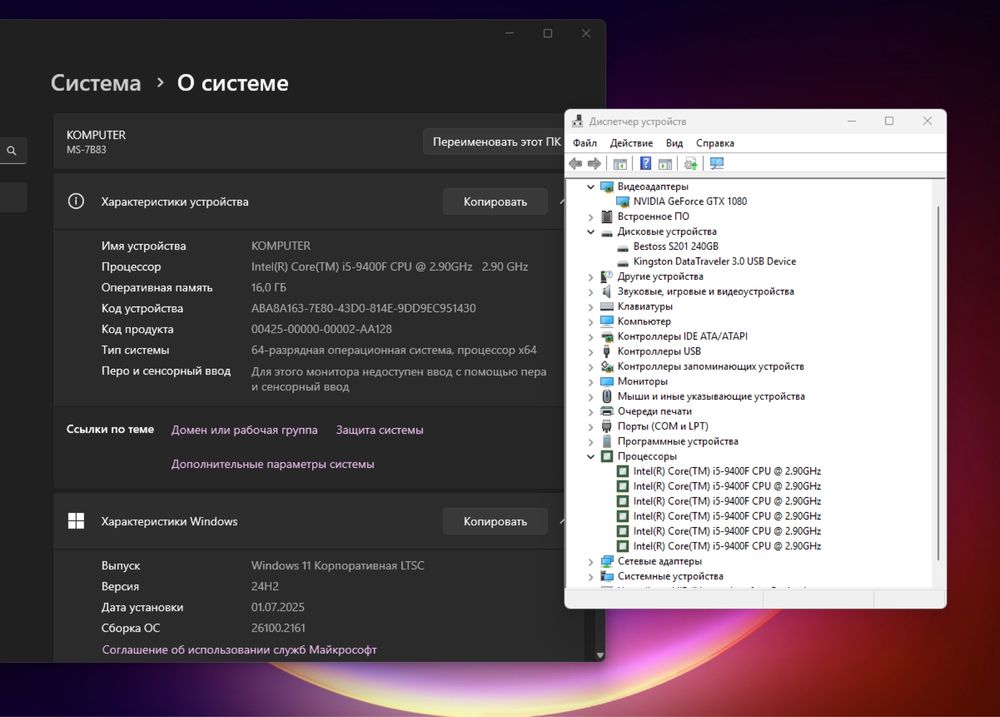Click the Видеоадаптеры category icon

[x=607, y=186]
